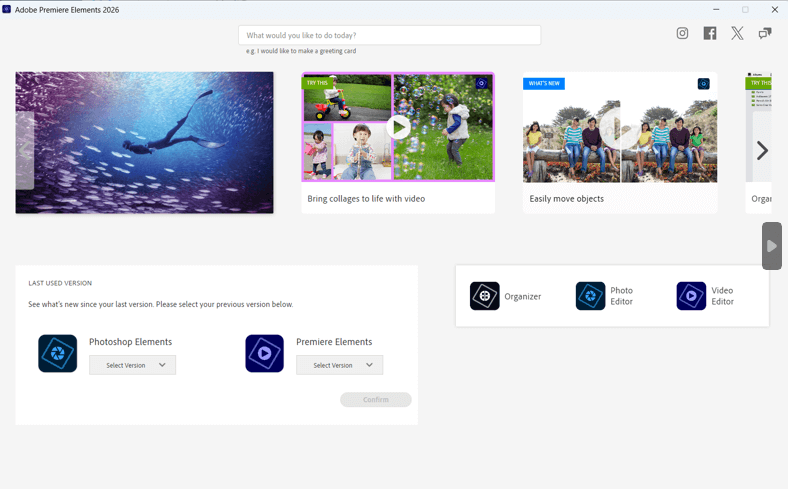
Task: Open the Facebook social icon
Action: [x=710, y=33]
